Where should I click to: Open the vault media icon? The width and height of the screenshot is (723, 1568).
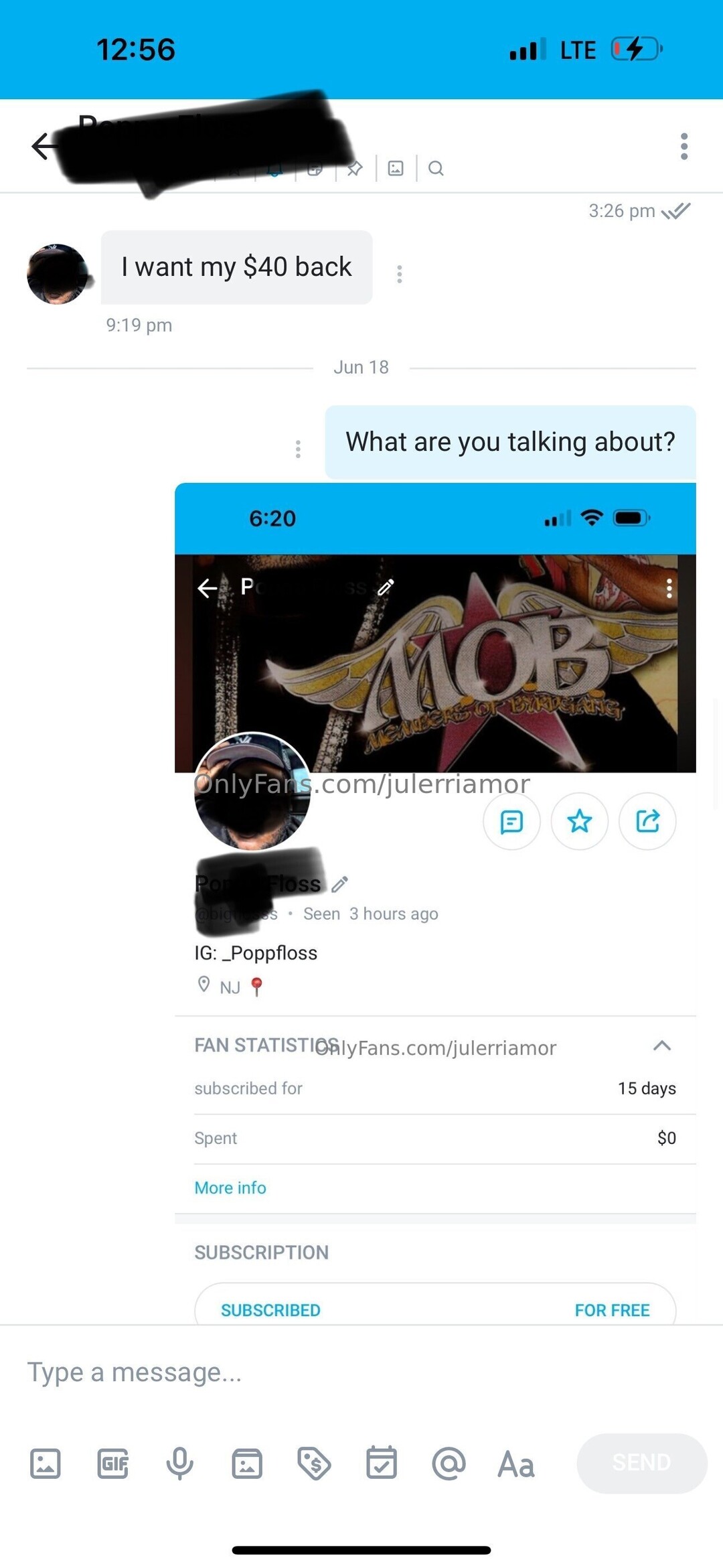(x=247, y=1464)
